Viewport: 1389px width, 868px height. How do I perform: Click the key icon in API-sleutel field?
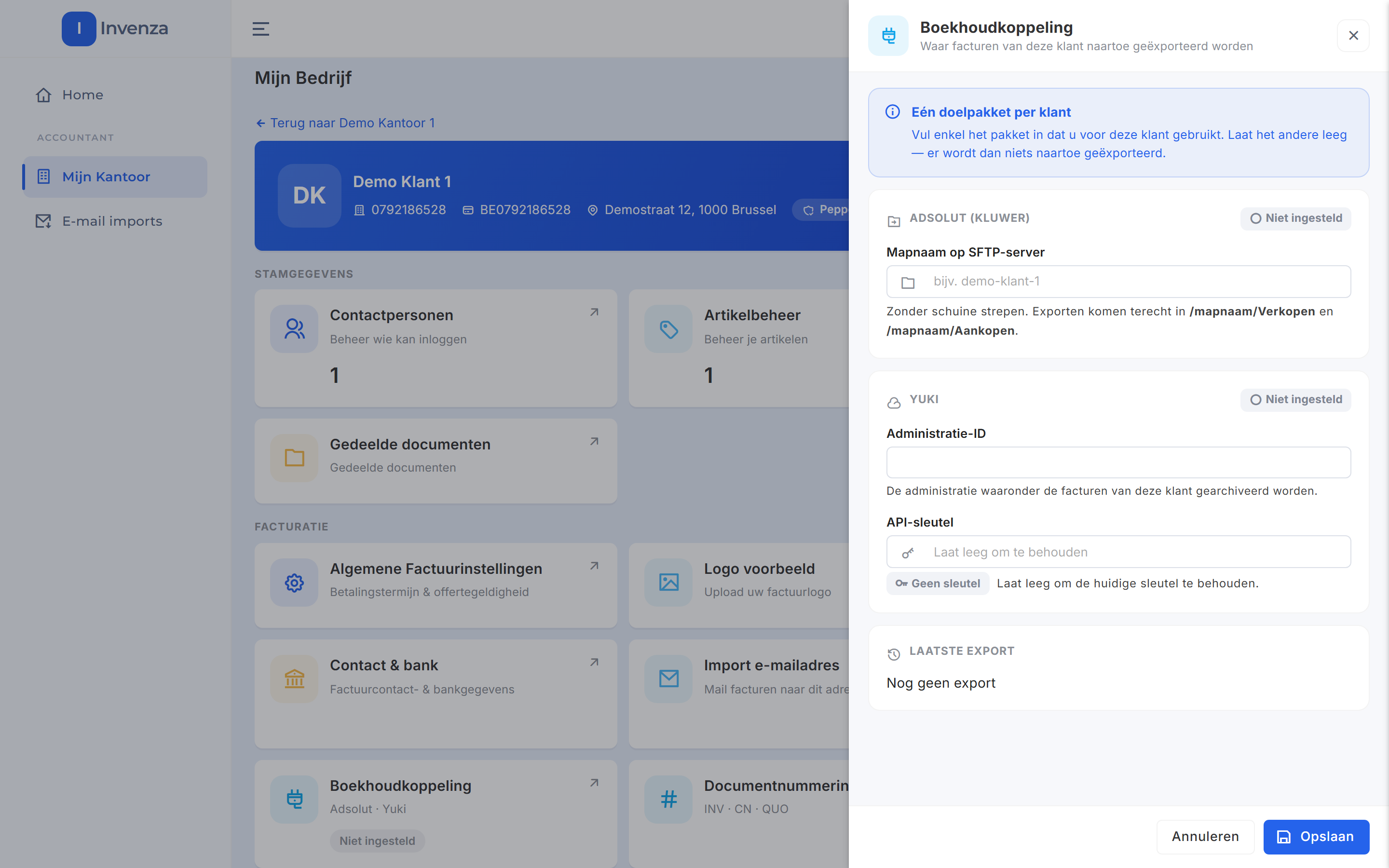(908, 553)
